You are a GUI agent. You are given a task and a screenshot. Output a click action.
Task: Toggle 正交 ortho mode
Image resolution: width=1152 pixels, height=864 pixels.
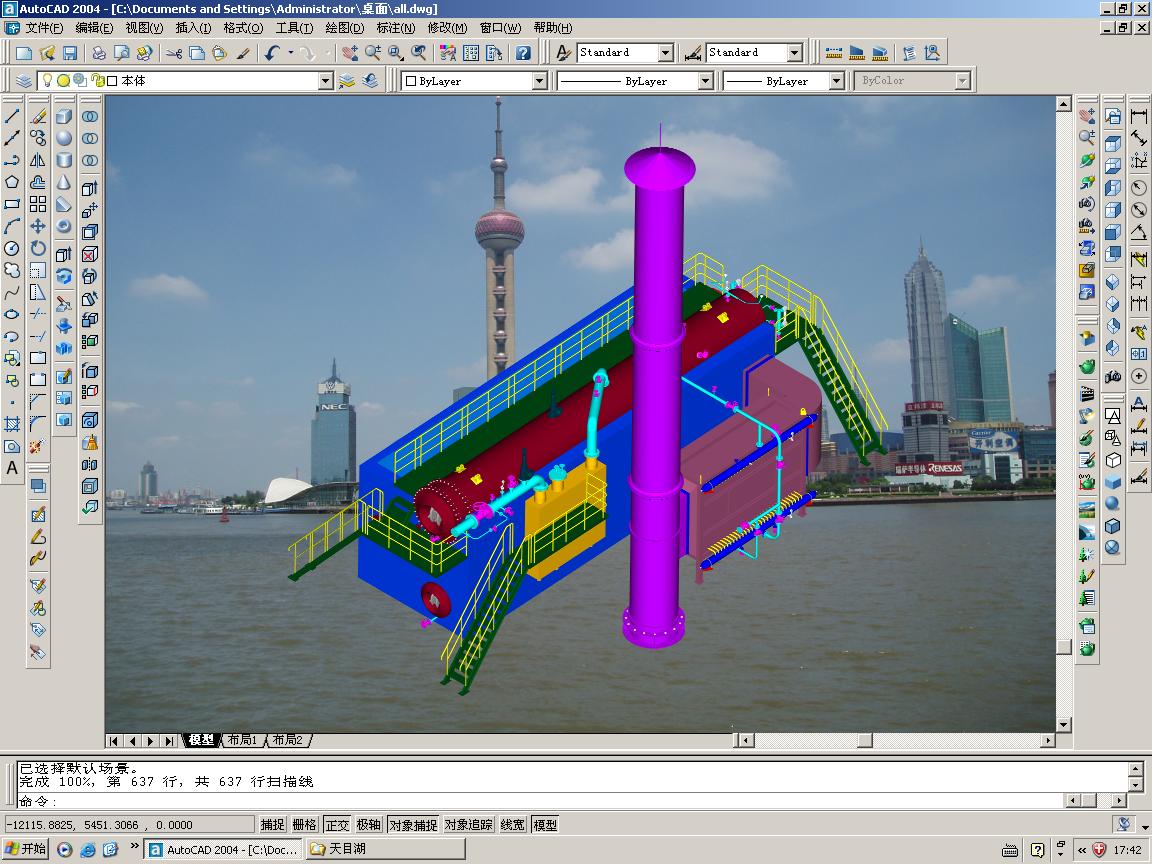(337, 825)
